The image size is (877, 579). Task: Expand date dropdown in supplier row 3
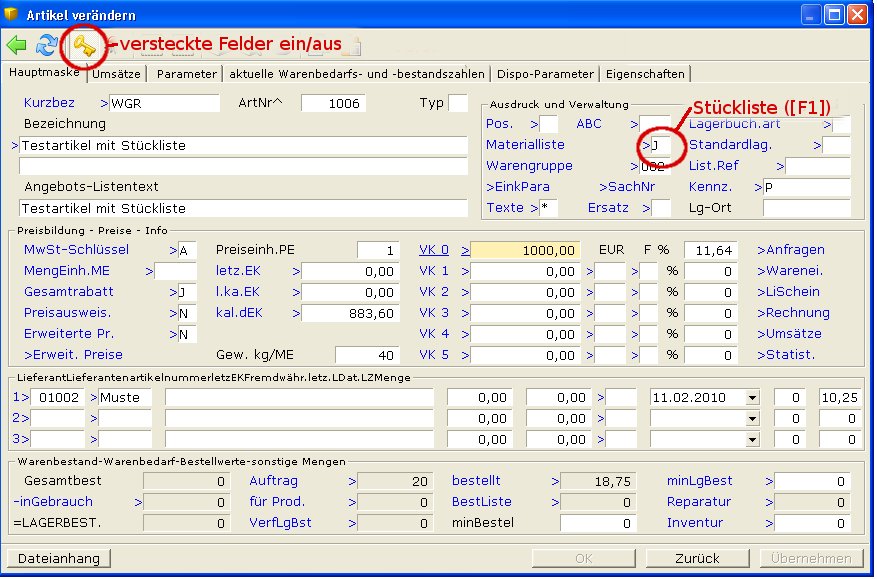coord(752,439)
